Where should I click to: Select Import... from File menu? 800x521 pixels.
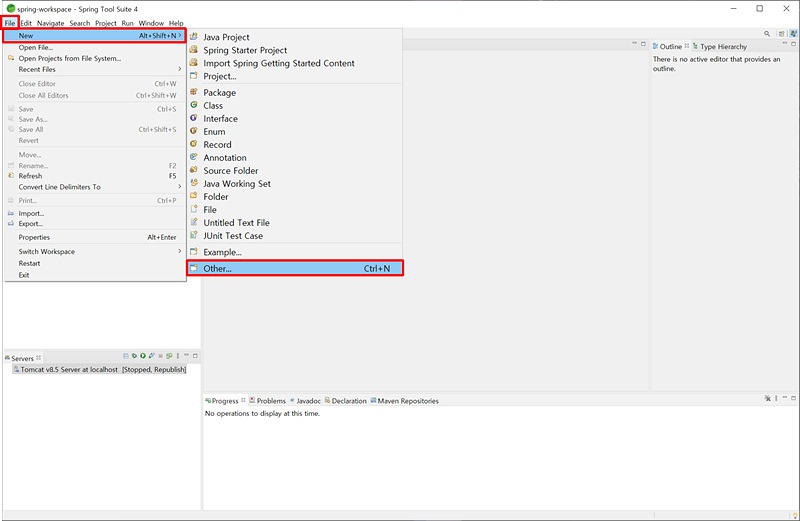95,213
